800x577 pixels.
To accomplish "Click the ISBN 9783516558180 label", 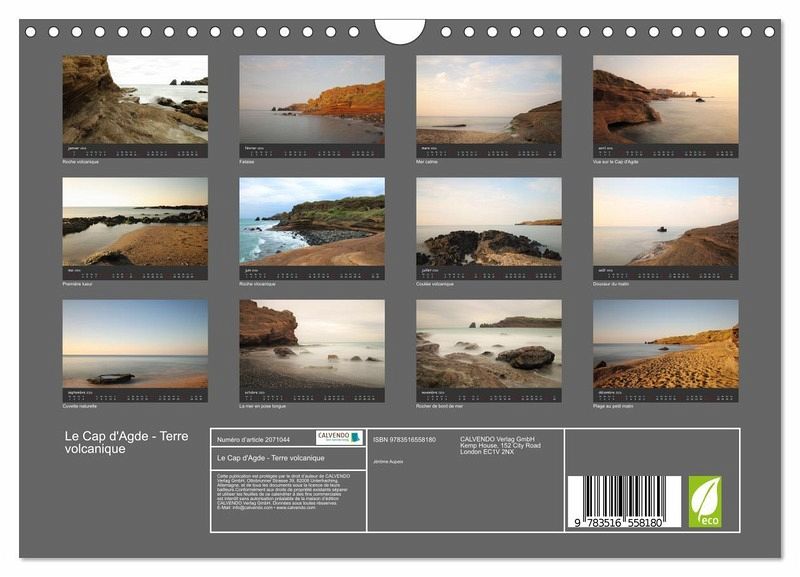I will (x=404, y=439).
